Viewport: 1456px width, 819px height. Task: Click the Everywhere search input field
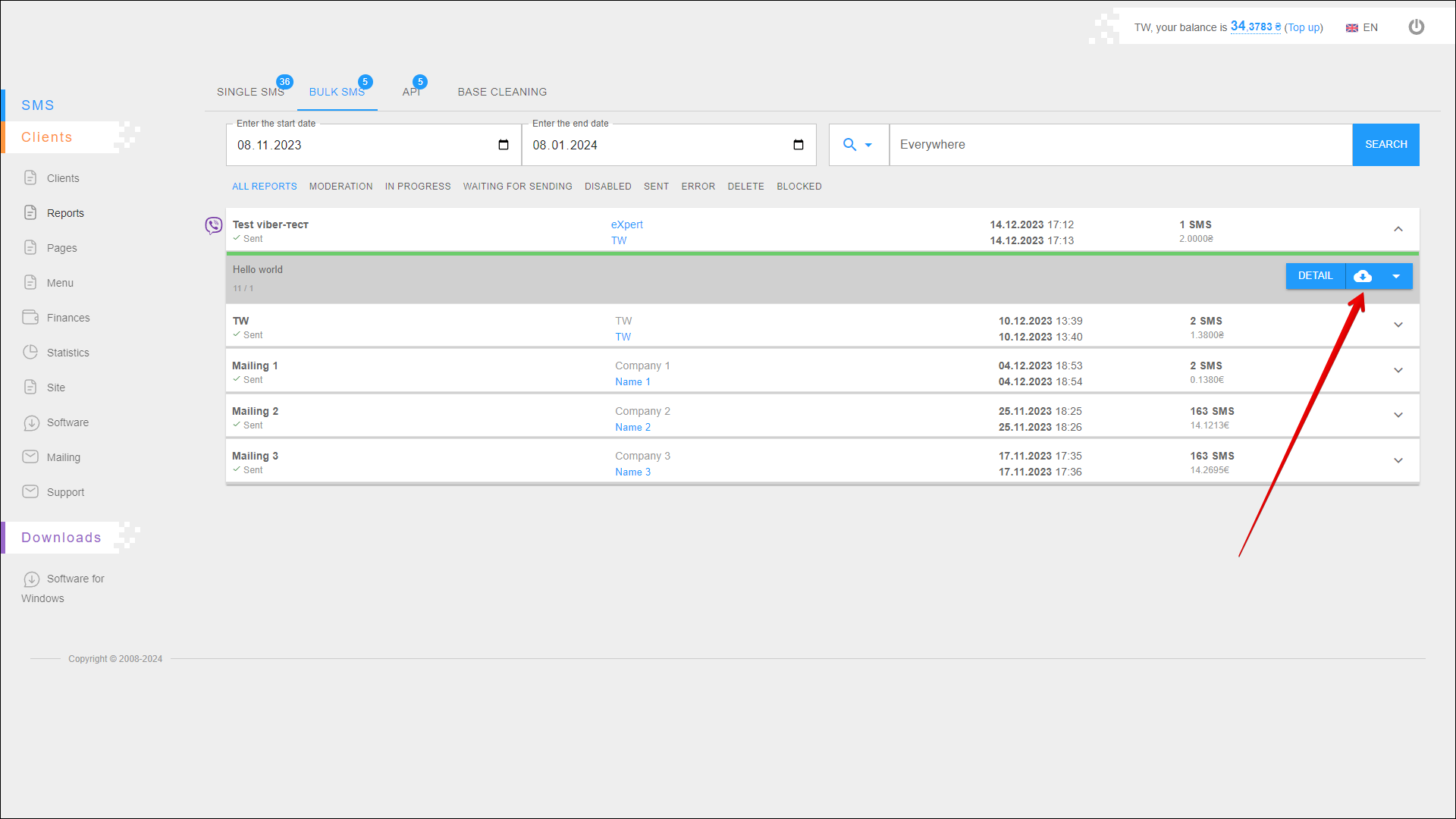[x=1120, y=145]
